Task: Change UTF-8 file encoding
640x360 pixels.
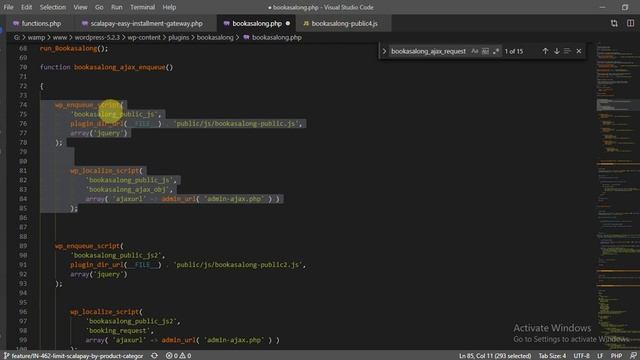Action: [581, 356]
